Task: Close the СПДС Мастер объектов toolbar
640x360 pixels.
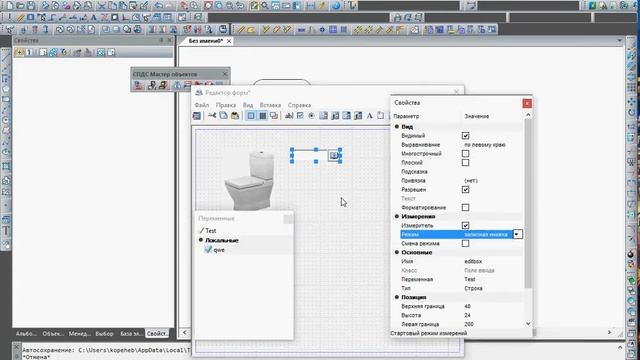Action: [x=224, y=74]
